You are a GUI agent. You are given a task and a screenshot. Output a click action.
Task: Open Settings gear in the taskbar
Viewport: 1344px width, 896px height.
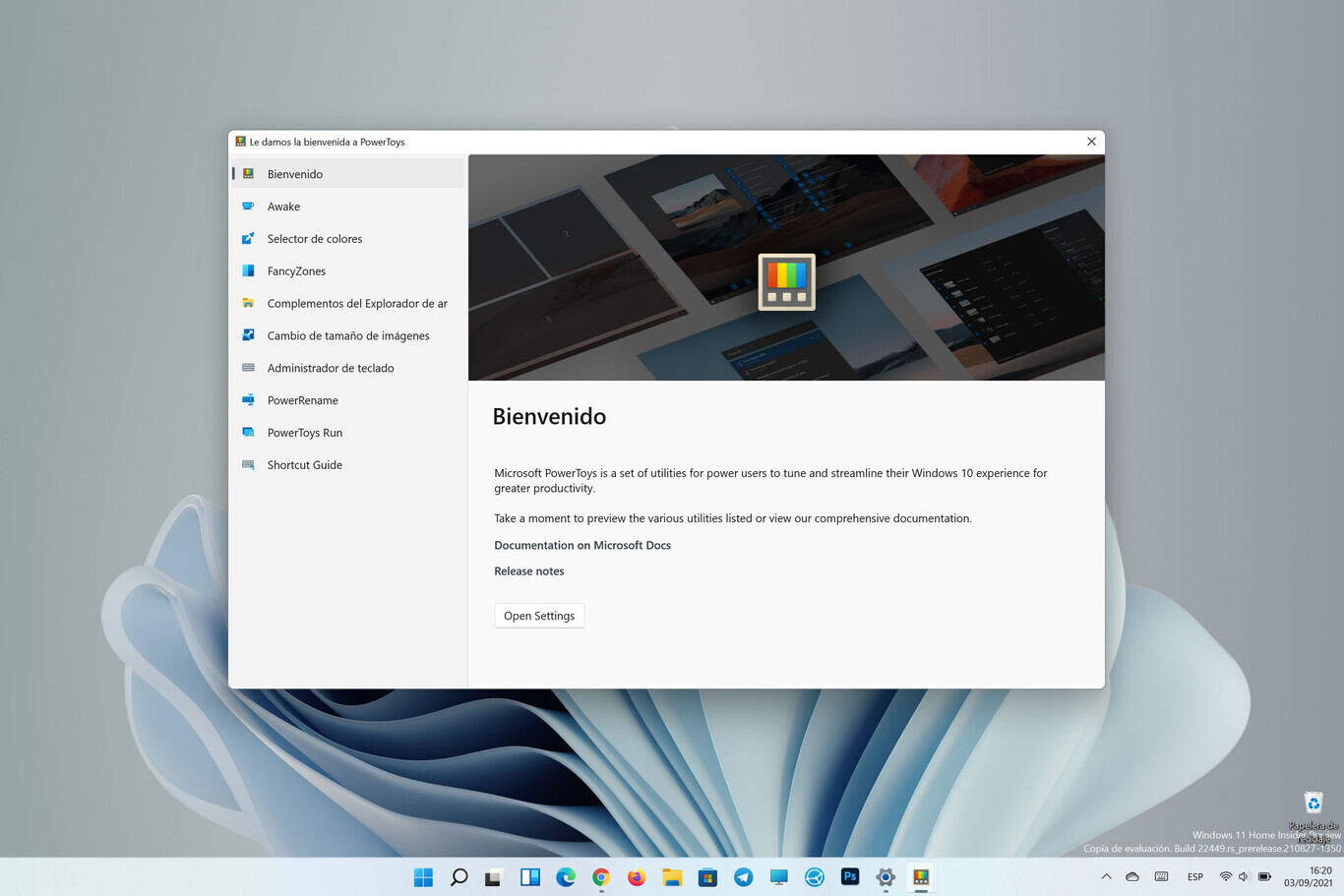(x=886, y=877)
